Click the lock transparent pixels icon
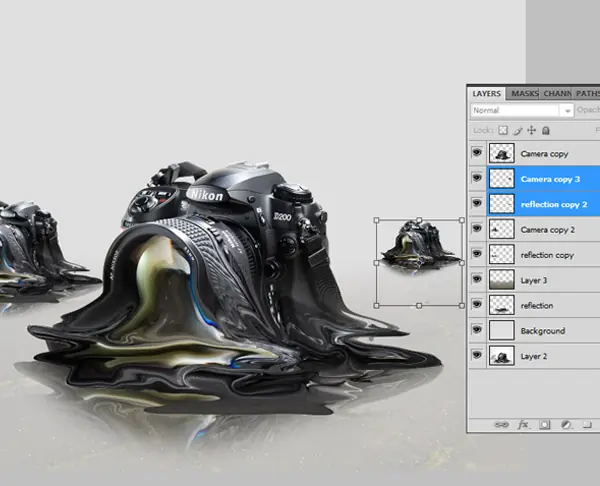The image size is (600, 486). 503,130
